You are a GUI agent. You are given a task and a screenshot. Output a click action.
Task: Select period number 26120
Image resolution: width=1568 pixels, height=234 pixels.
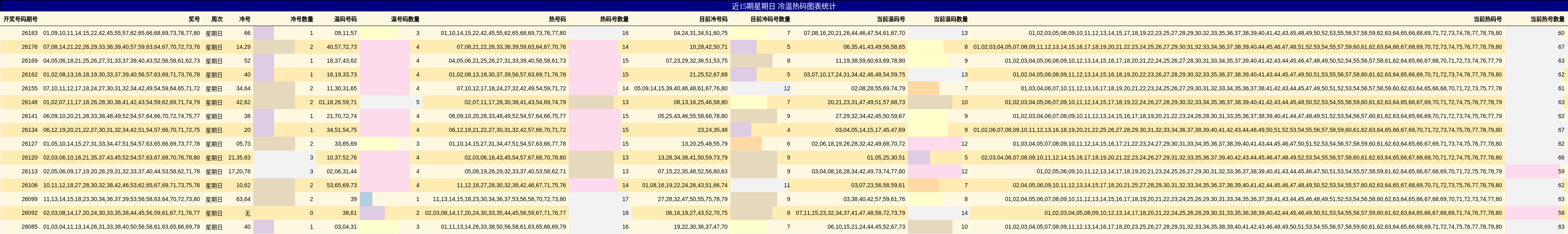tap(29, 158)
